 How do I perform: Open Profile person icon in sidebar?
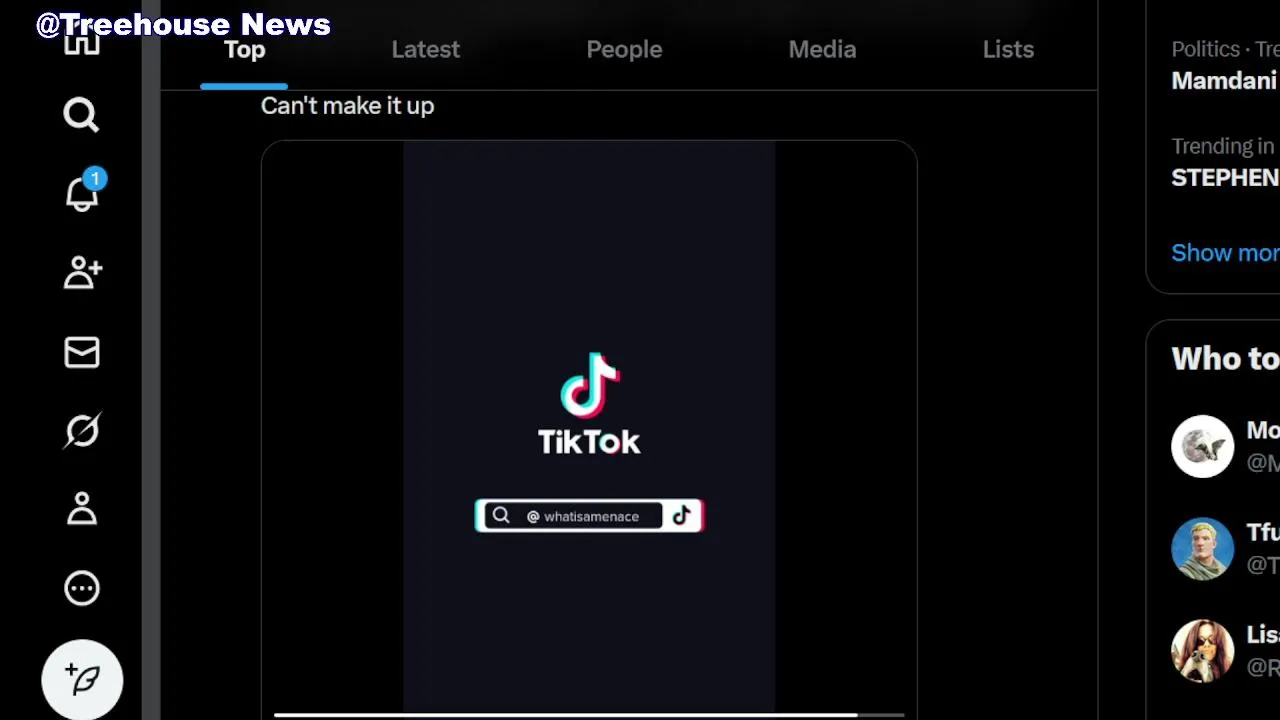tap(81, 509)
